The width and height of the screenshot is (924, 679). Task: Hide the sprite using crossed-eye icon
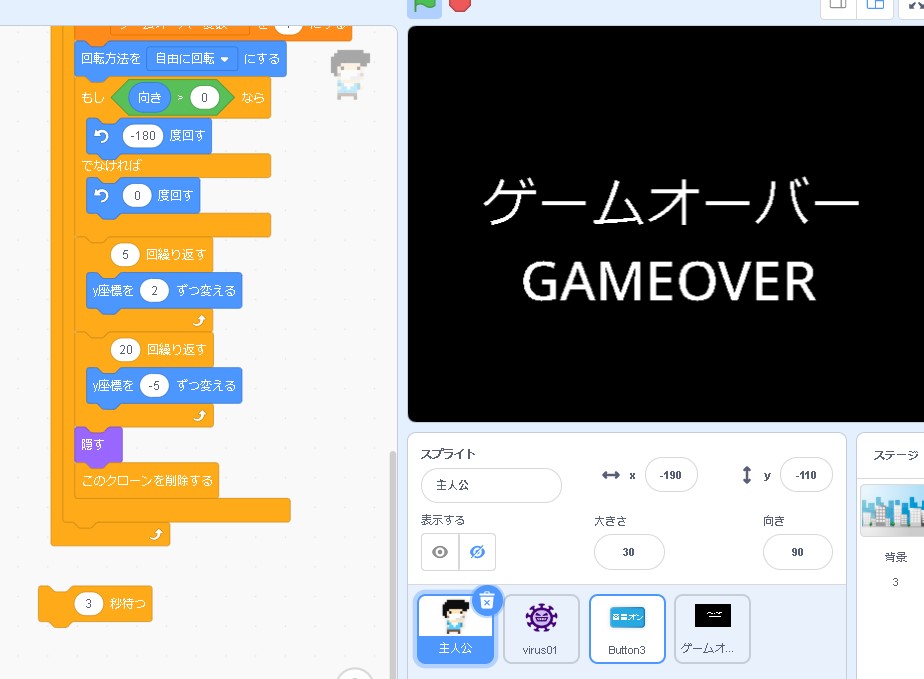[478, 552]
